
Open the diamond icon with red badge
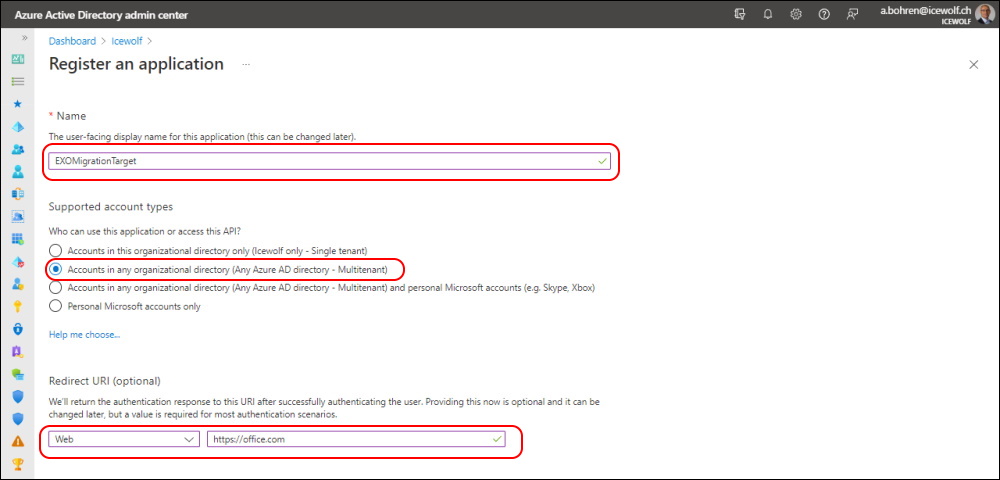18,262
